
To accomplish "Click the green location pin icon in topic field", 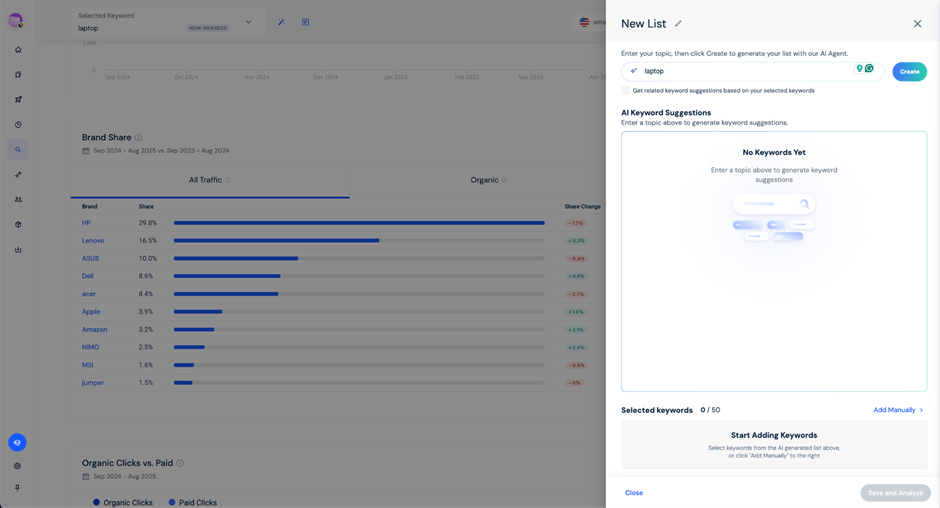I will 860,68.
